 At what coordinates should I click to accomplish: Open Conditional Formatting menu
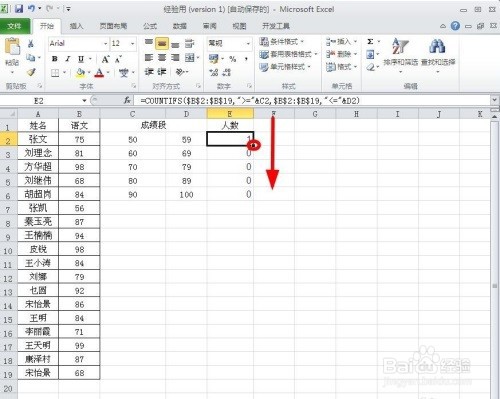[282, 41]
